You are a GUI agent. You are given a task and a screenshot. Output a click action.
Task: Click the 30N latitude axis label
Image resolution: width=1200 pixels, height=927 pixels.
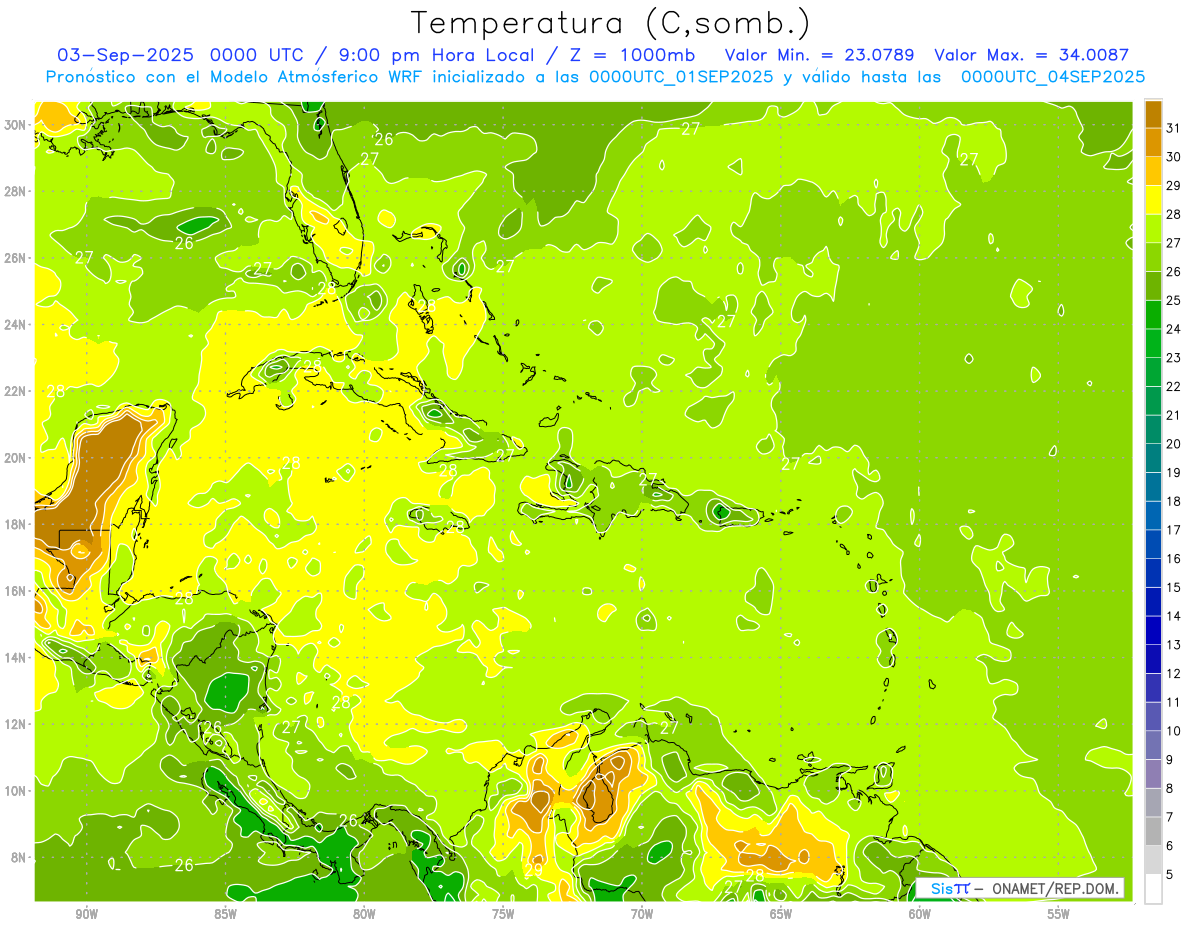(x=16, y=125)
